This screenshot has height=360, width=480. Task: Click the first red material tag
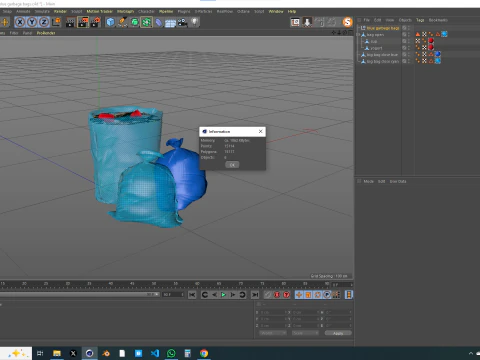[431, 41]
